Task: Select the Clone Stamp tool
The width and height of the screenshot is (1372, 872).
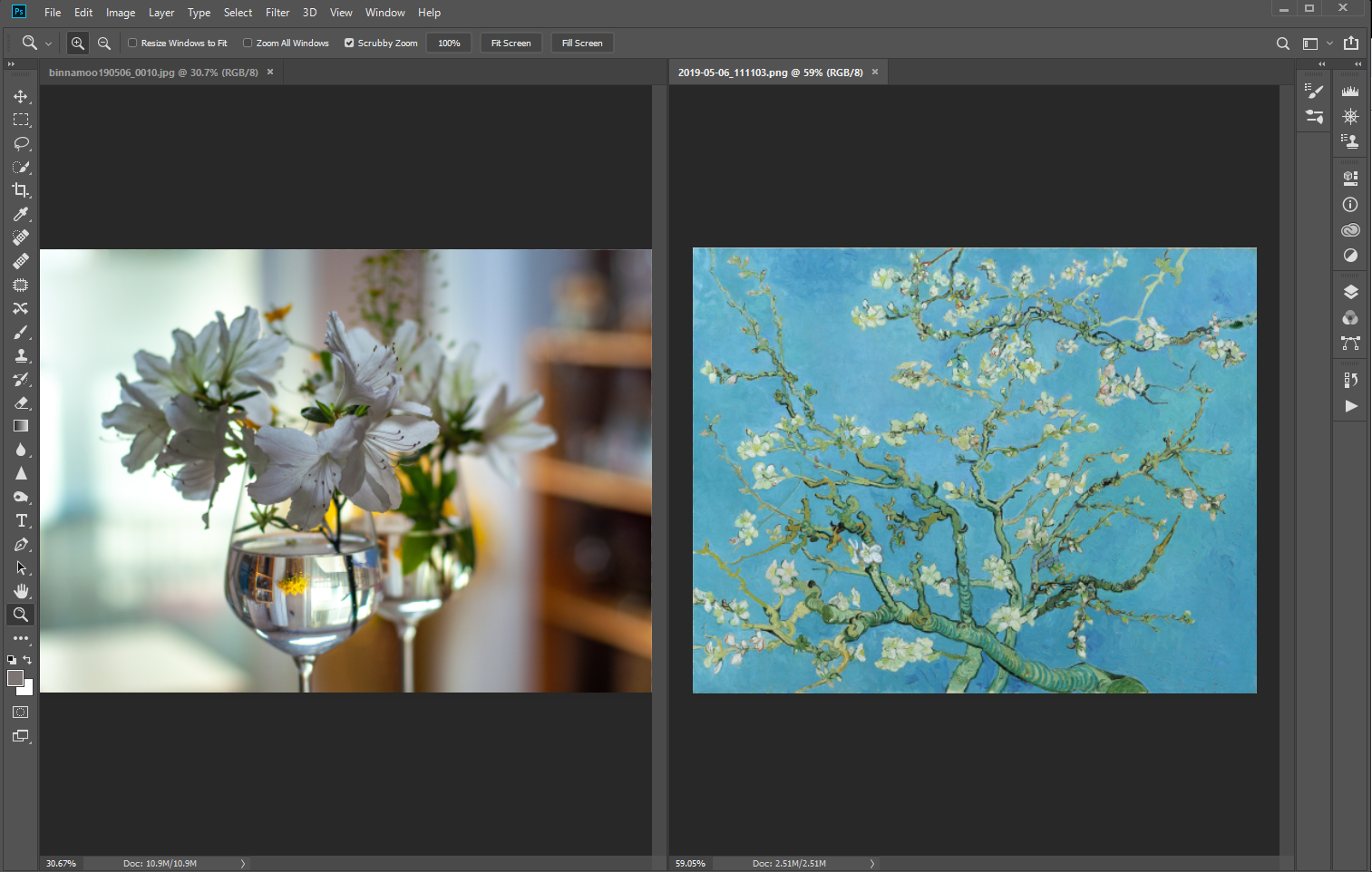Action: [21, 355]
